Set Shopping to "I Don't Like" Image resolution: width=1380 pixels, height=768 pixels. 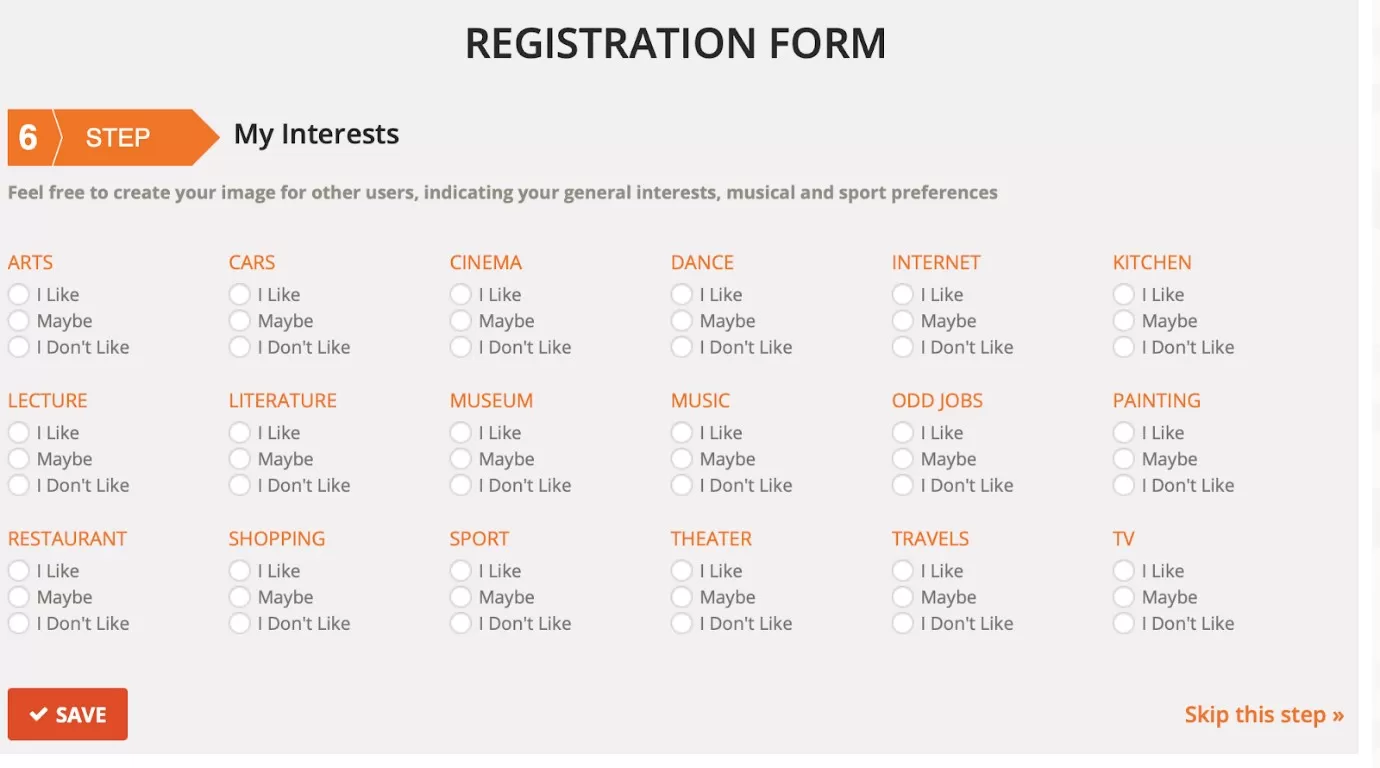click(239, 623)
